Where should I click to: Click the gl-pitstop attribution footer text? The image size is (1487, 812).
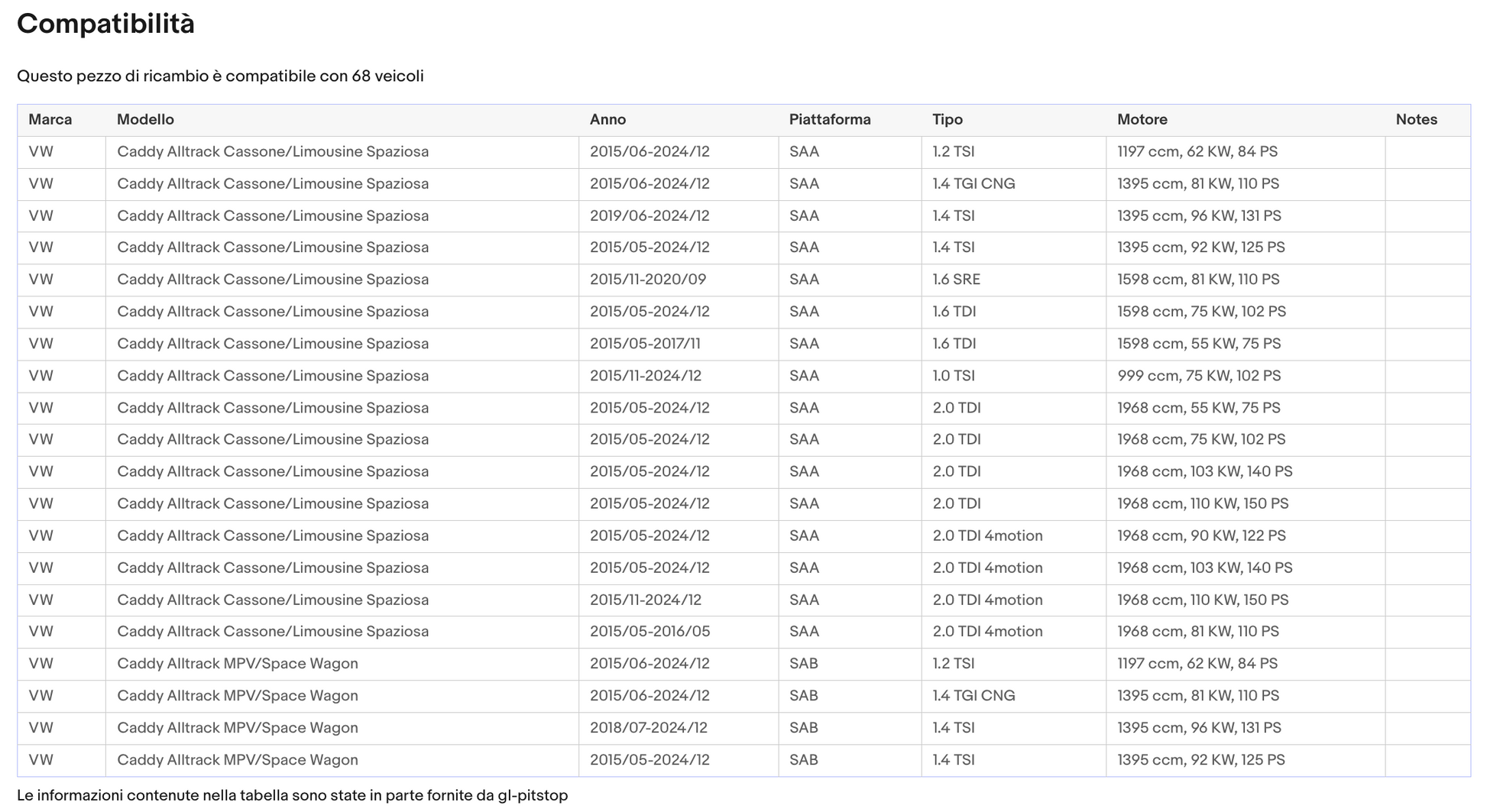pyautogui.click(x=292, y=796)
